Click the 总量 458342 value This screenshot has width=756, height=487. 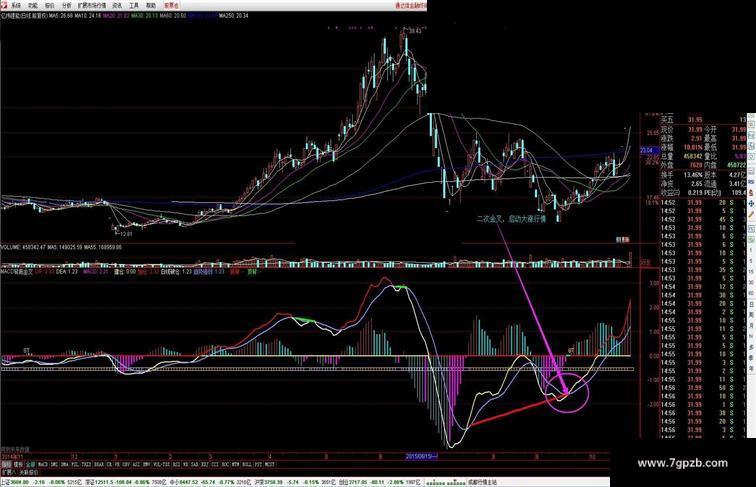point(692,156)
